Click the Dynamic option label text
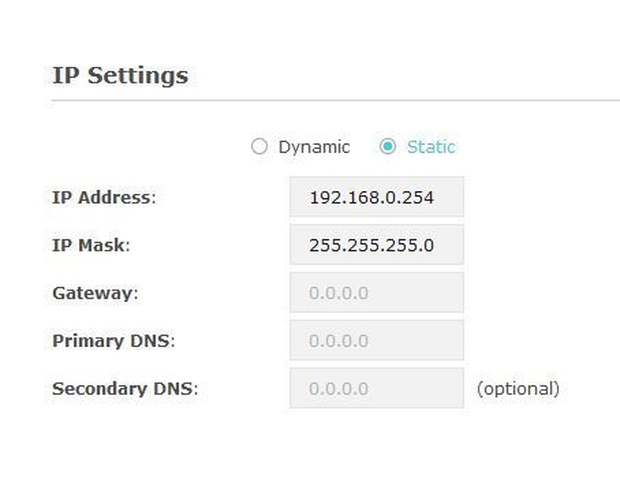 (314, 147)
